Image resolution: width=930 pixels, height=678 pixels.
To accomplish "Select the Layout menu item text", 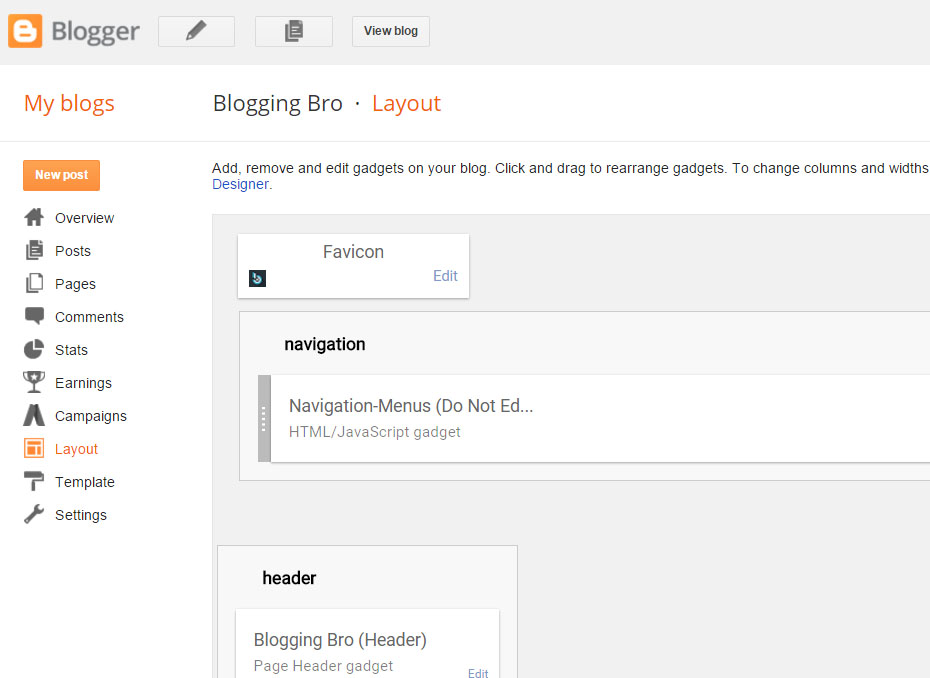I will (x=77, y=449).
